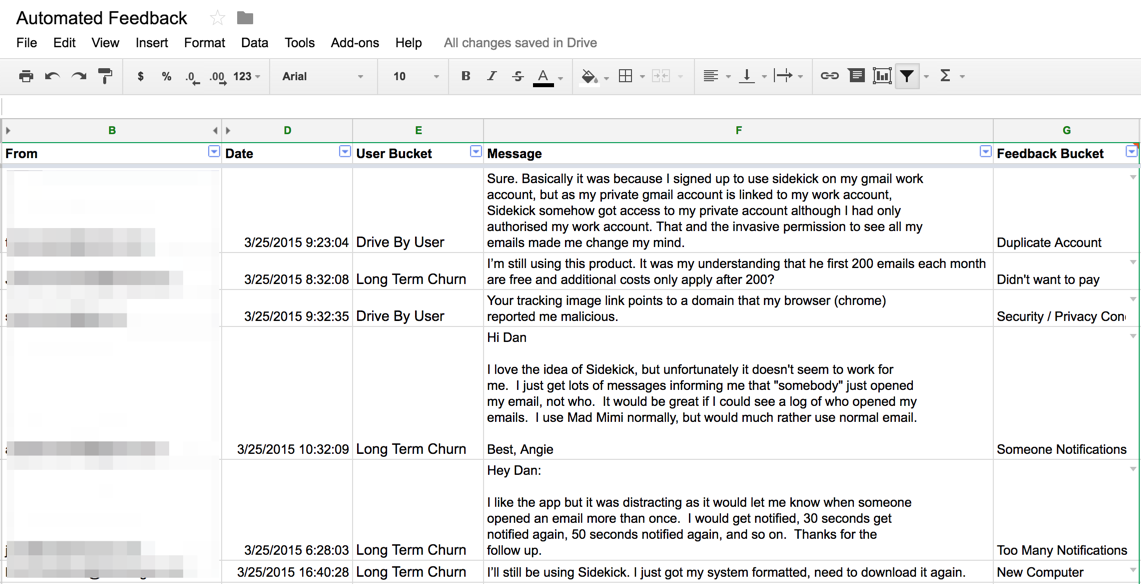The image size is (1141, 584).
Task: Insert a comment
Action: tap(856, 76)
